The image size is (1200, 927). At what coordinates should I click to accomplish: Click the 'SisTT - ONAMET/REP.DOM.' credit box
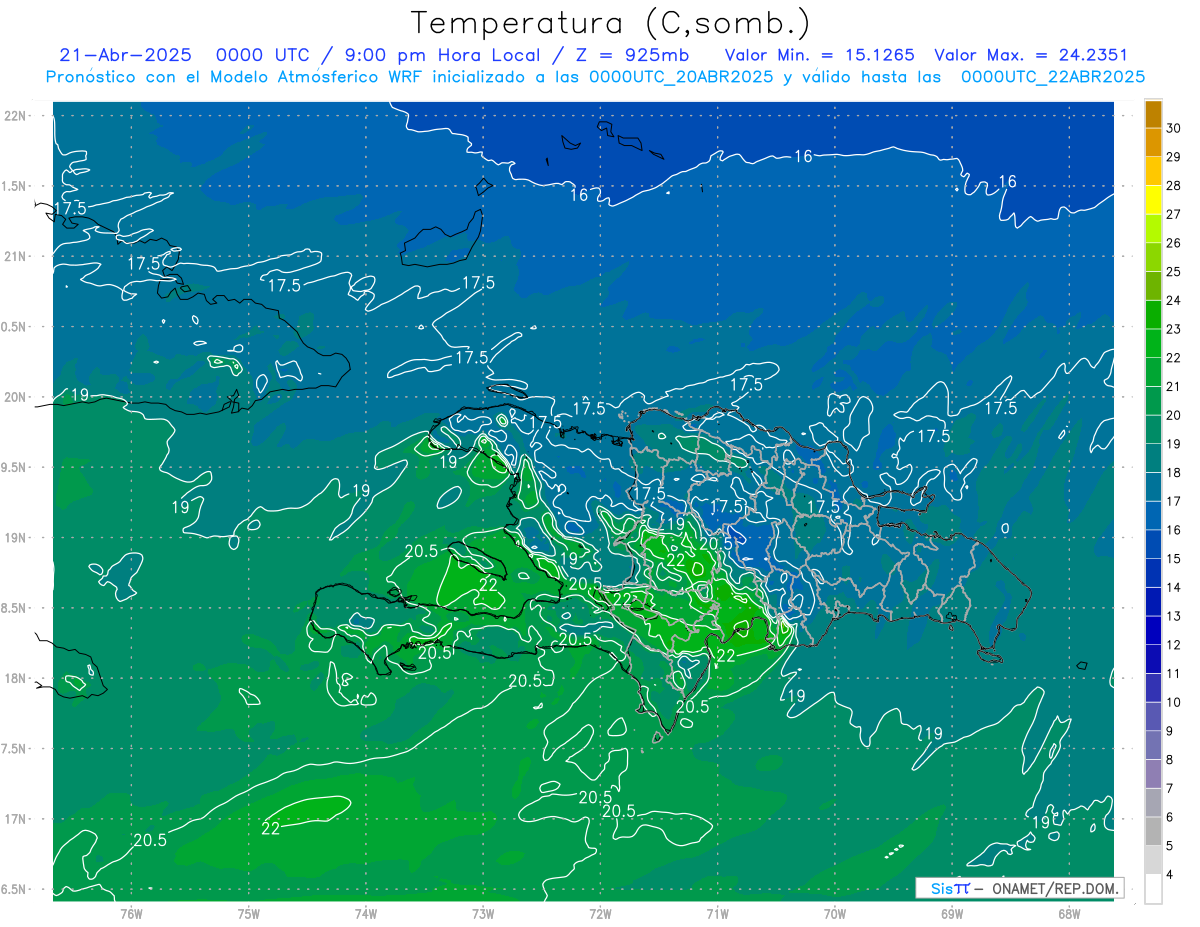click(1020, 888)
